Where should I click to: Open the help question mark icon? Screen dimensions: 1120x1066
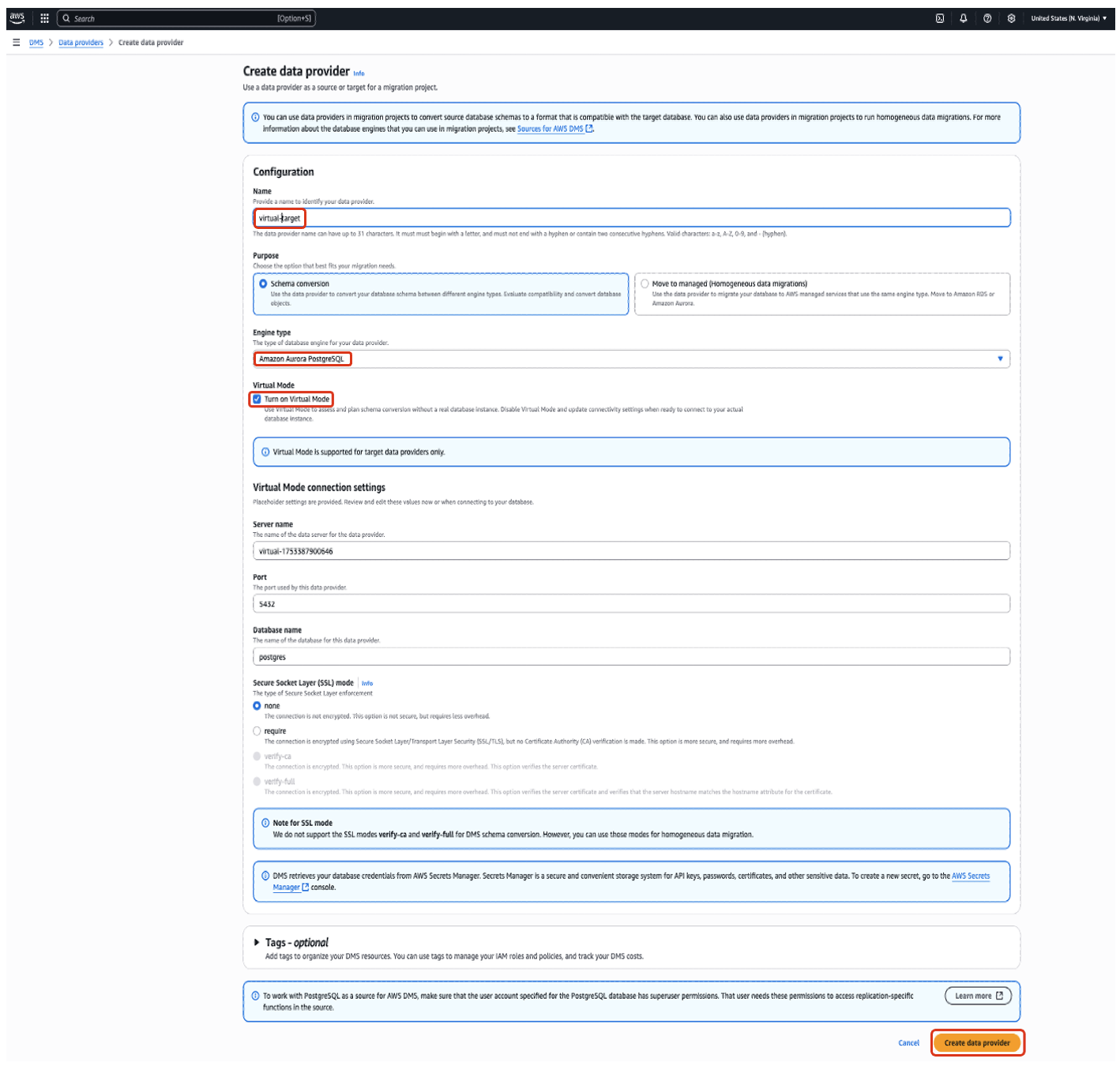987,18
